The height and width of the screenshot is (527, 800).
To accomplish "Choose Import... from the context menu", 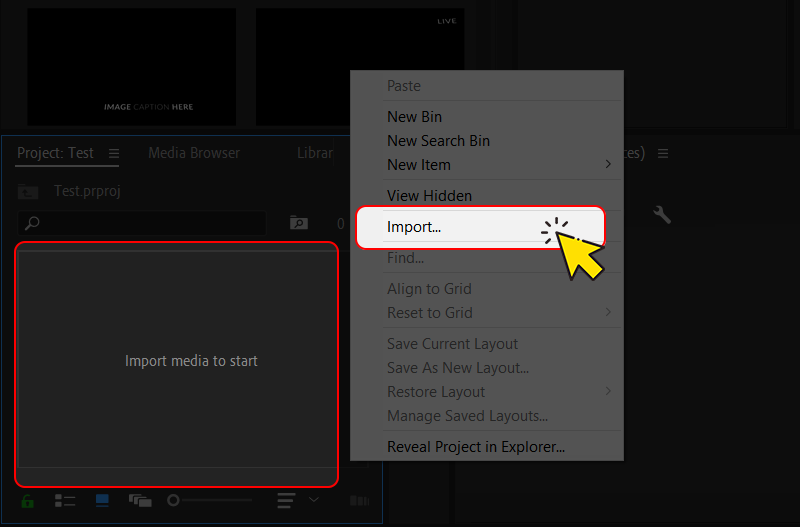I will [414, 227].
